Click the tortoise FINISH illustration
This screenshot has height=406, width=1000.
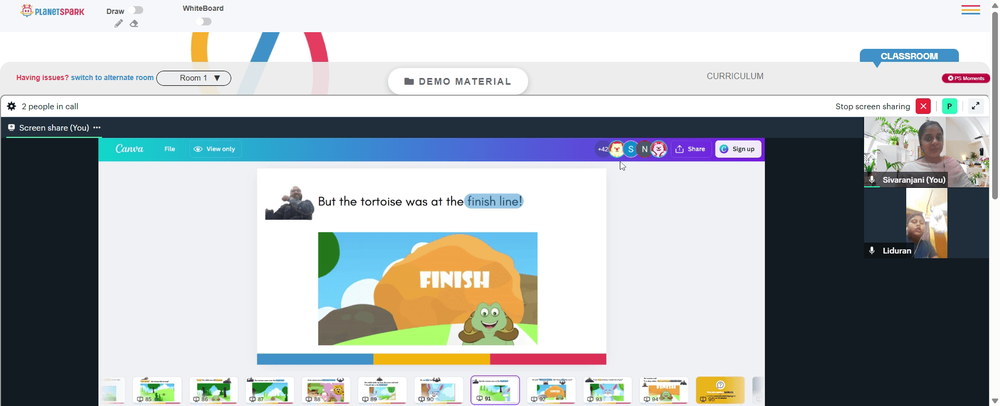point(428,289)
